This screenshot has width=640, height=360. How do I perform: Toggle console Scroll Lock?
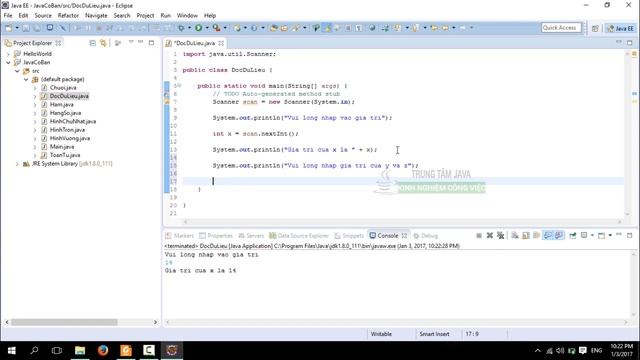(x=526, y=236)
